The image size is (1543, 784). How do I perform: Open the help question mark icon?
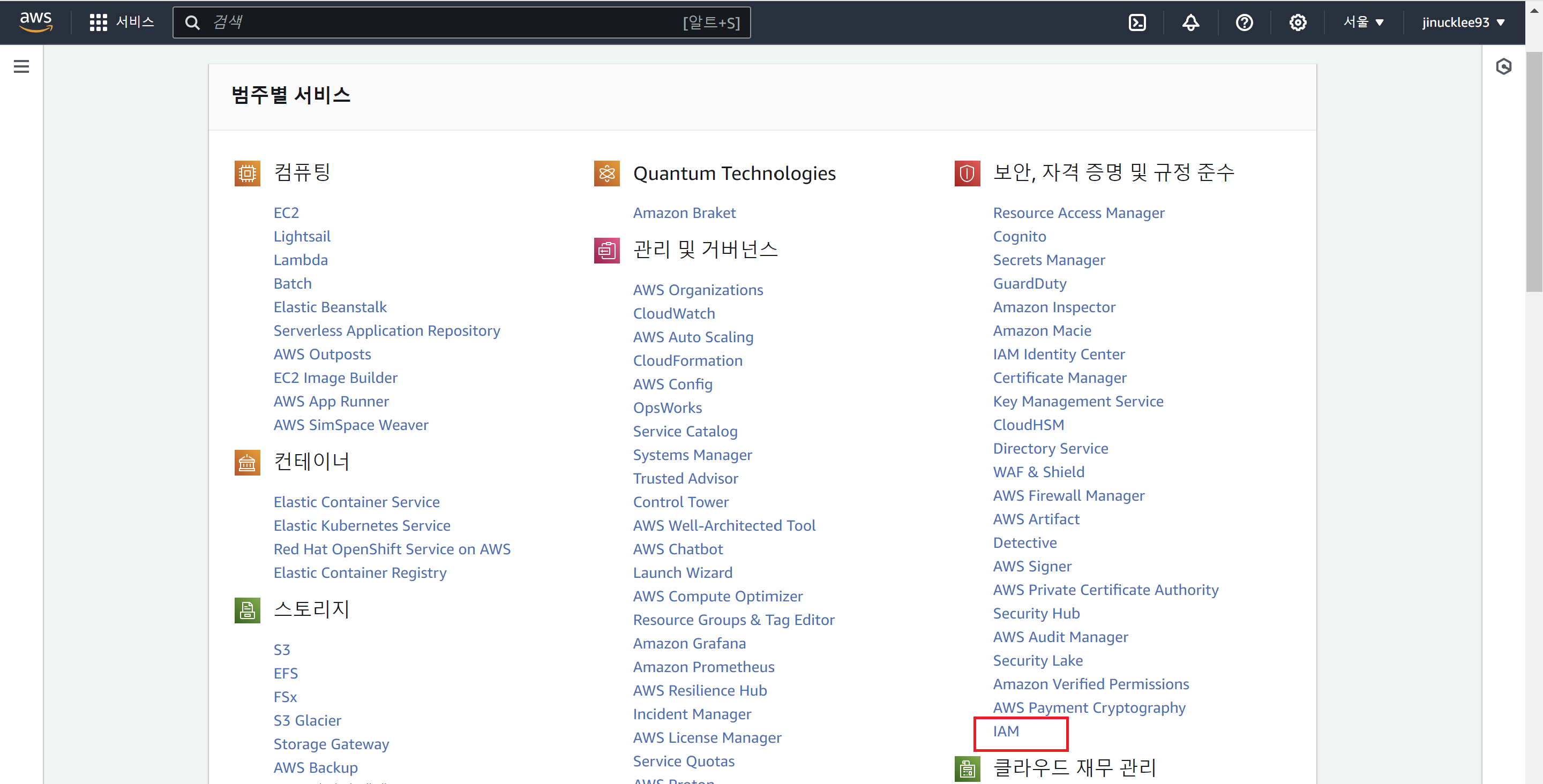(x=1244, y=22)
